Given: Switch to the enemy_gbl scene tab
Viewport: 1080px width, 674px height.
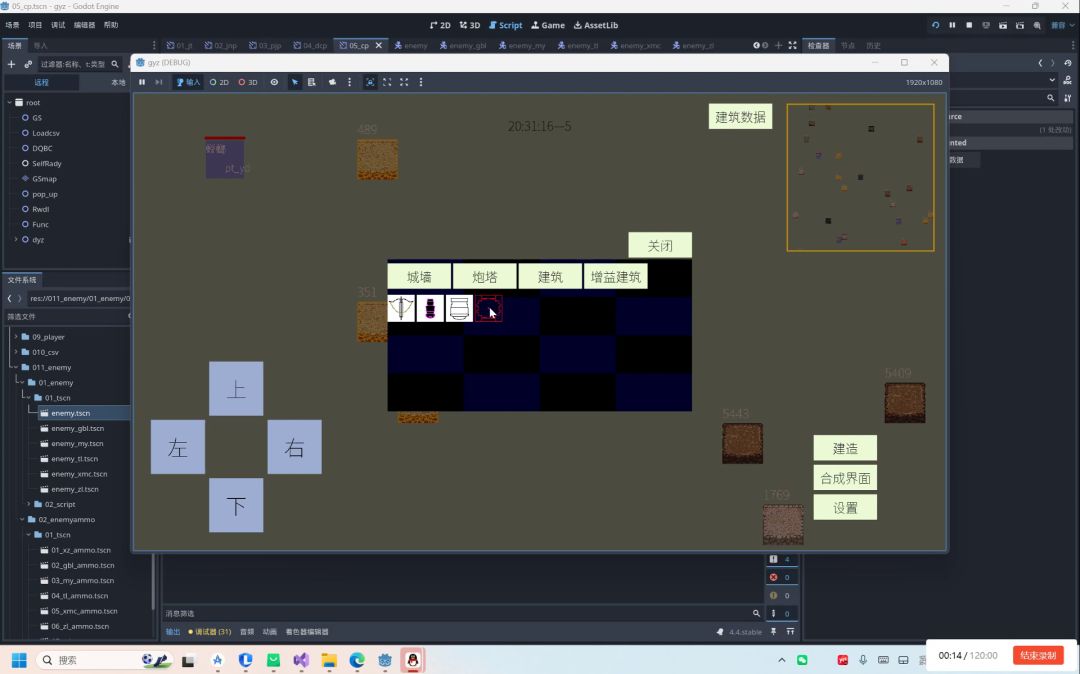Looking at the screenshot, I should tap(462, 45).
